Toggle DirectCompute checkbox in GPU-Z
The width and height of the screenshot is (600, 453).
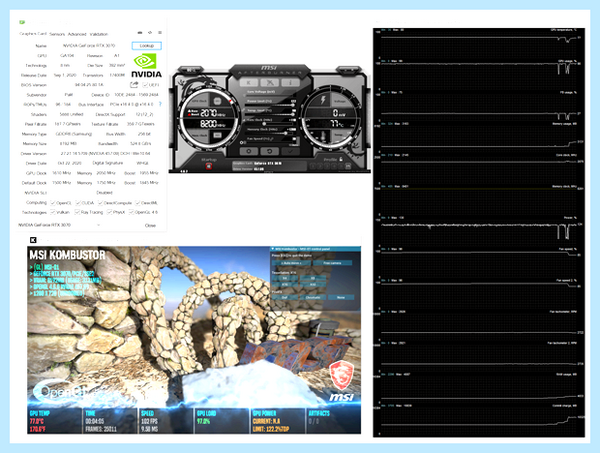click(x=100, y=203)
